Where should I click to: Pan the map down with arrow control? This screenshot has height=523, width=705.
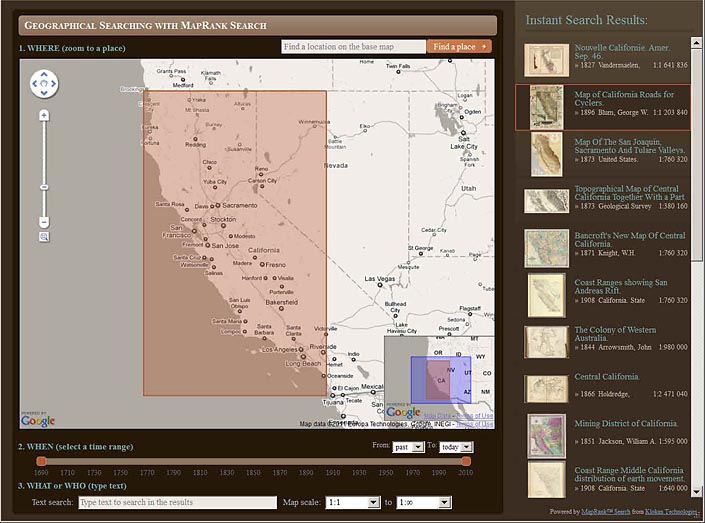tap(44, 93)
